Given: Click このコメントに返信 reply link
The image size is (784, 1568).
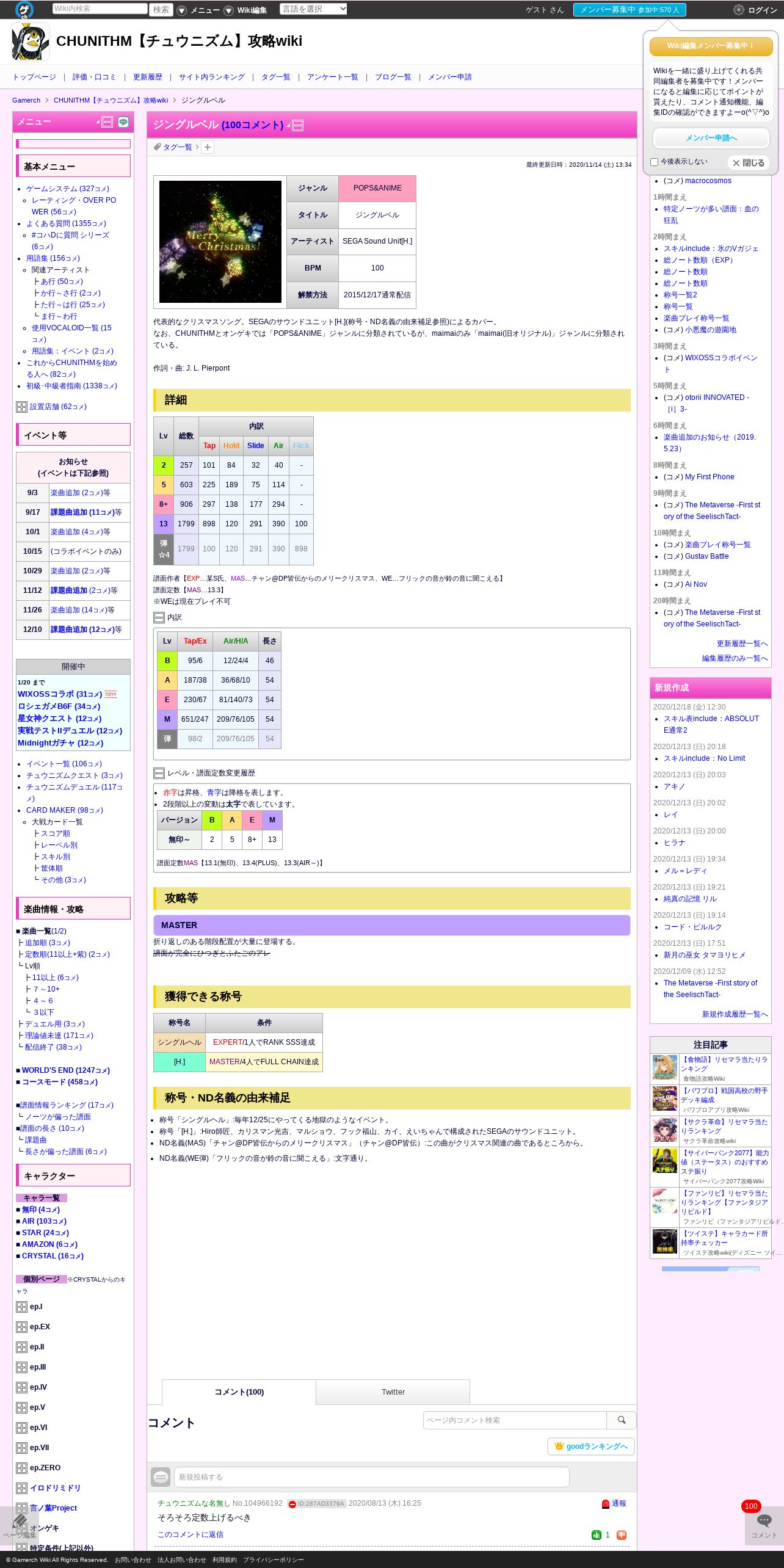Looking at the screenshot, I should click(191, 1534).
